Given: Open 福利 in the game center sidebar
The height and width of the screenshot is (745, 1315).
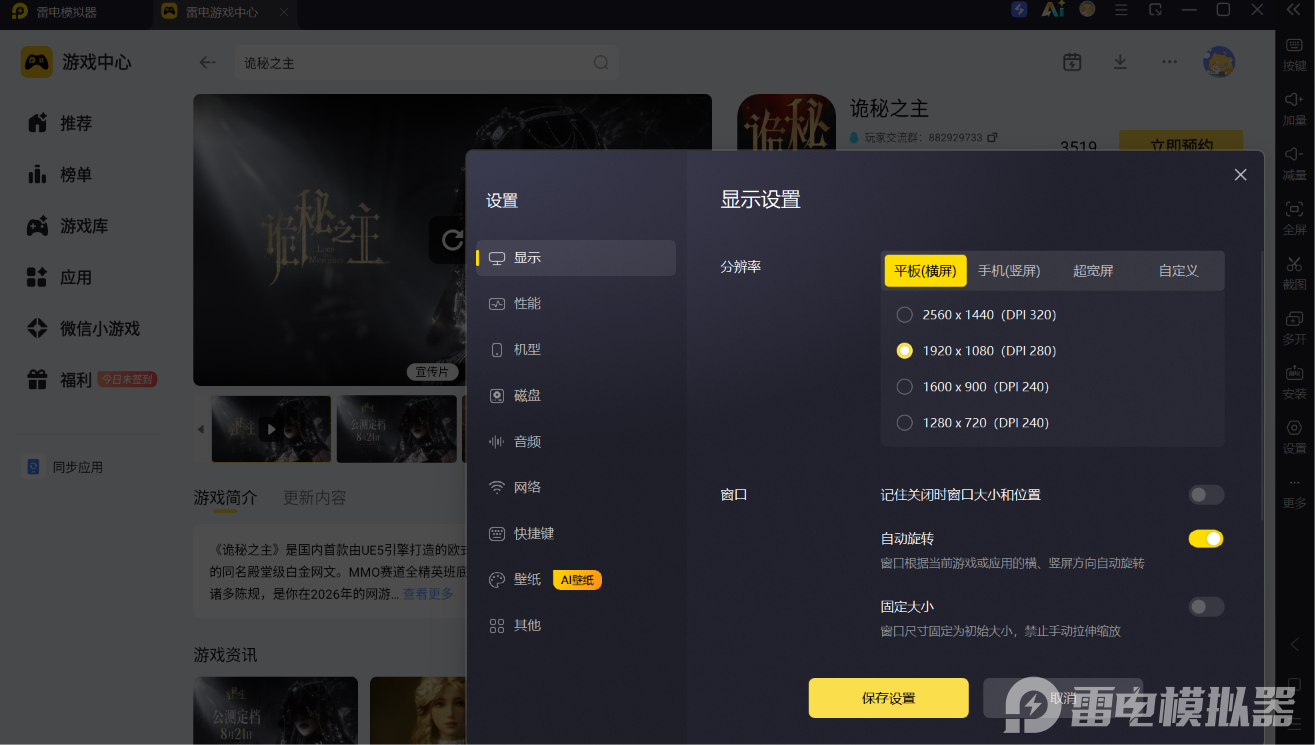Looking at the screenshot, I should click(x=90, y=380).
